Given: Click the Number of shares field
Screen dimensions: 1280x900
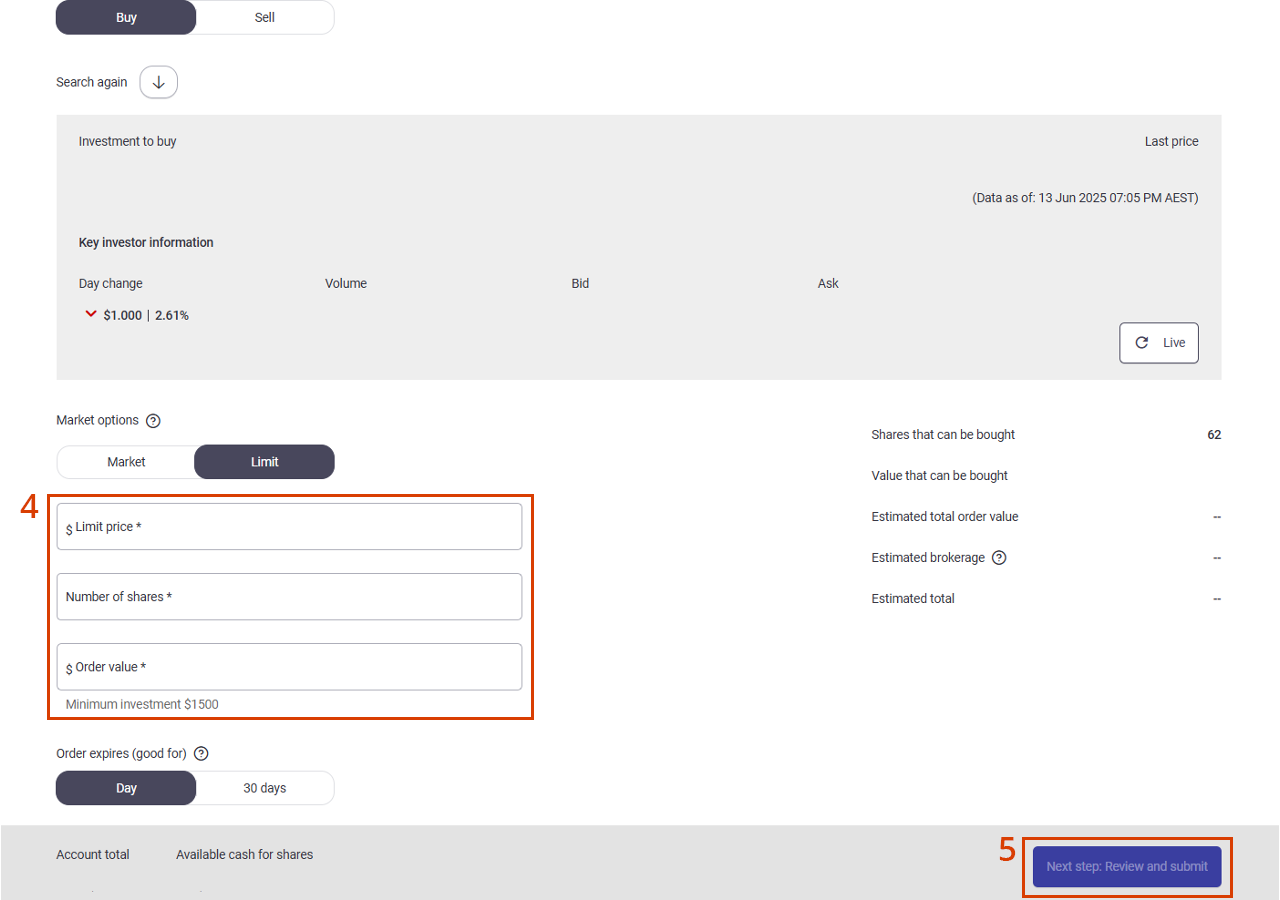Looking at the screenshot, I should 289,597.
